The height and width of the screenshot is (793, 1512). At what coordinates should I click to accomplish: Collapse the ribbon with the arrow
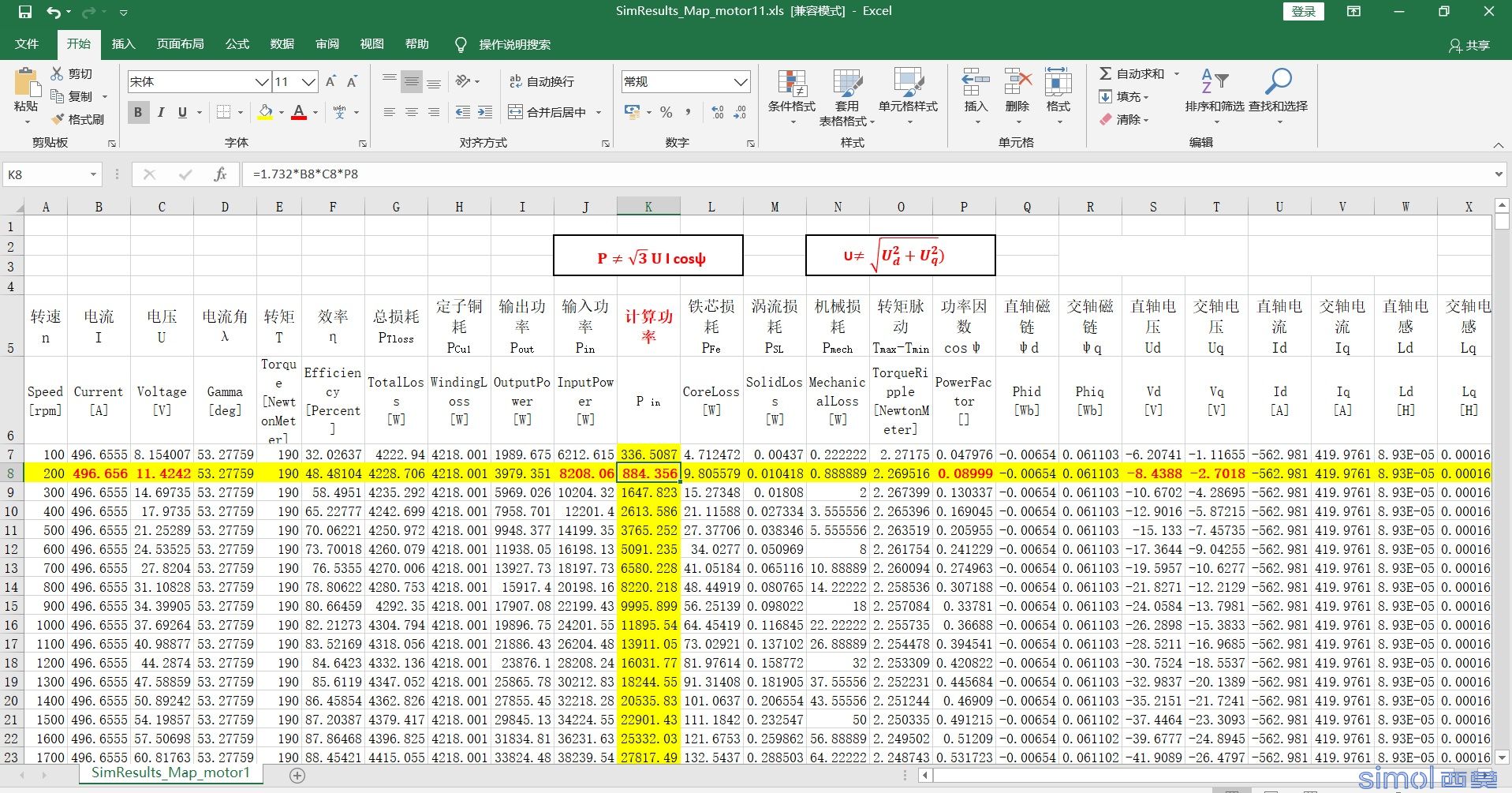(x=1498, y=144)
